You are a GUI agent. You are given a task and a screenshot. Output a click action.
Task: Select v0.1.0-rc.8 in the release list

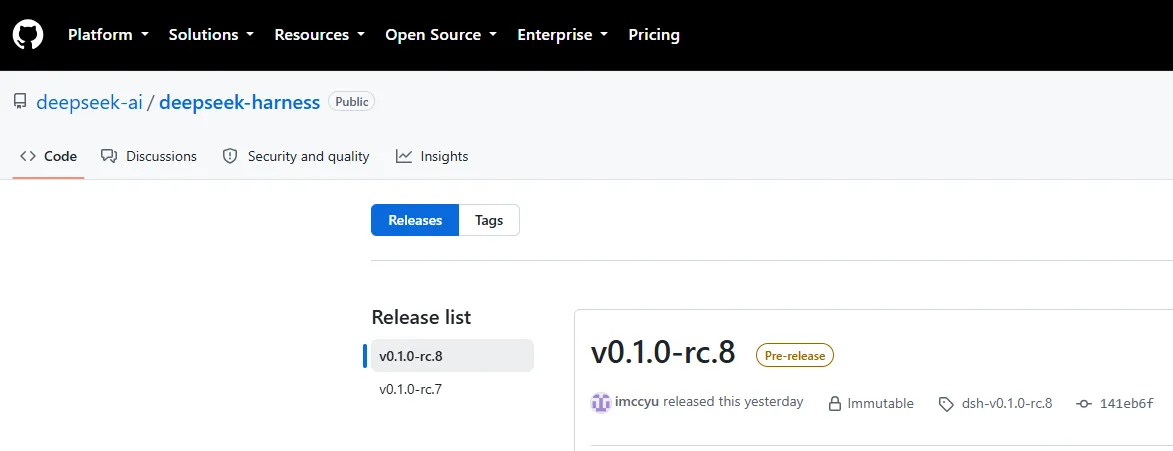452,356
